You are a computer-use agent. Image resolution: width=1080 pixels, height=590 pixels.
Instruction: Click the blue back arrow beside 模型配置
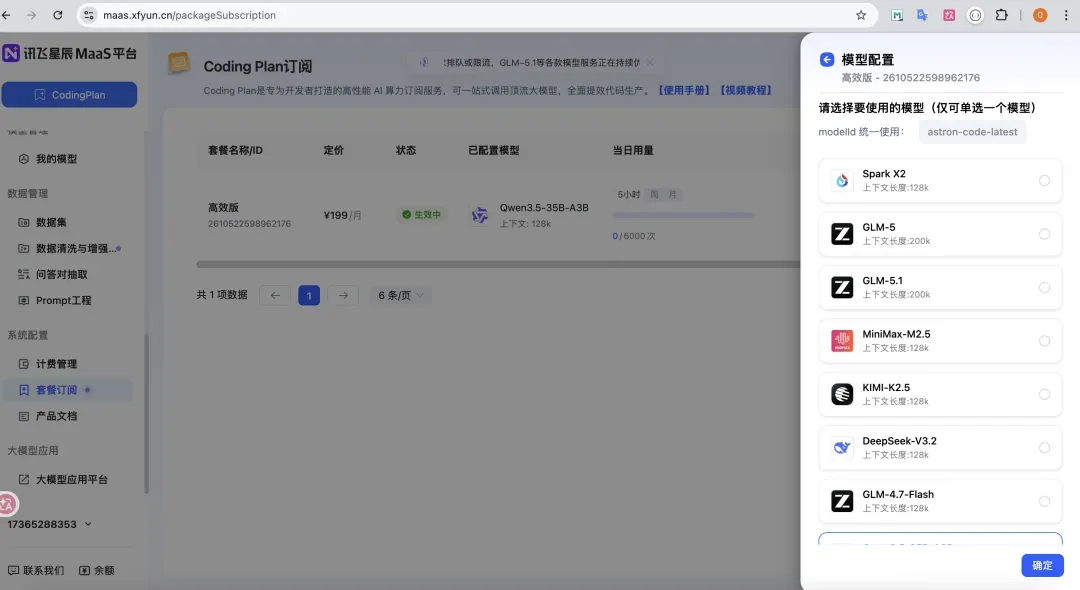827,59
